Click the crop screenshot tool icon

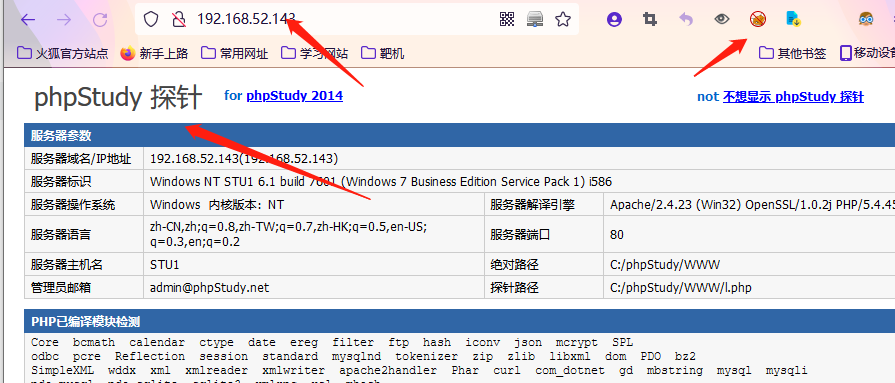650,19
